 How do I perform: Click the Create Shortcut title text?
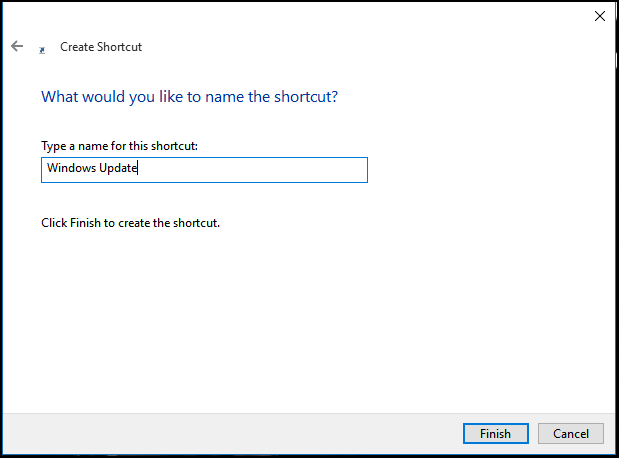click(x=101, y=47)
